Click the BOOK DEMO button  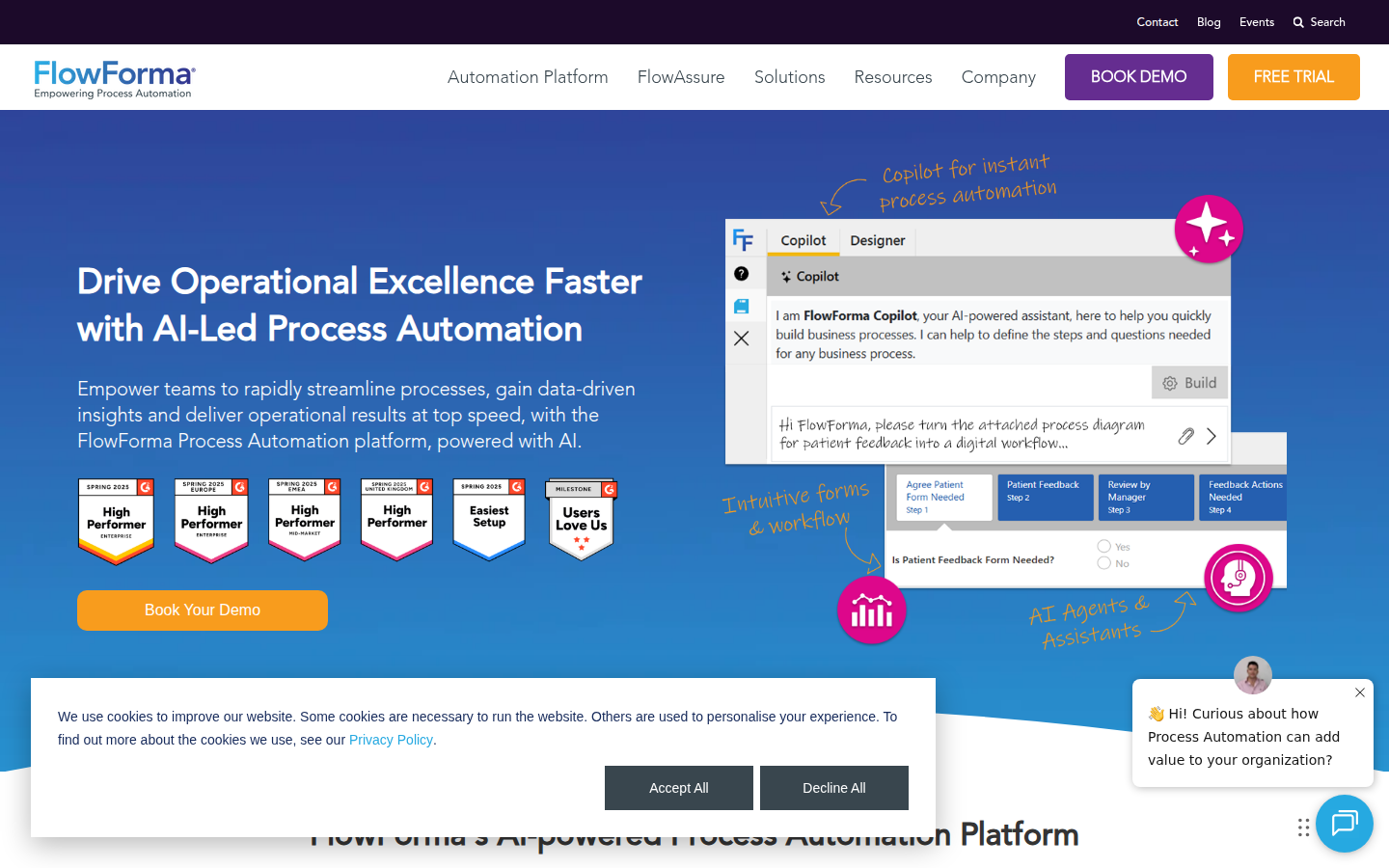pos(1138,77)
